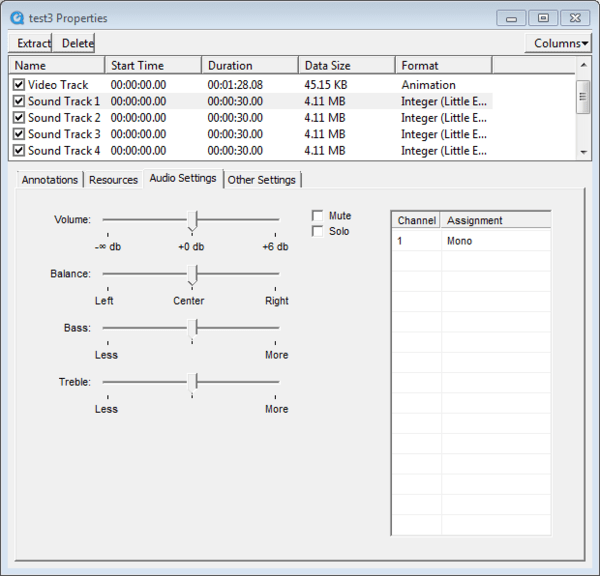This screenshot has width=600, height=576.
Task: Select the Sound Track 2 row name
Action: [x=64, y=117]
